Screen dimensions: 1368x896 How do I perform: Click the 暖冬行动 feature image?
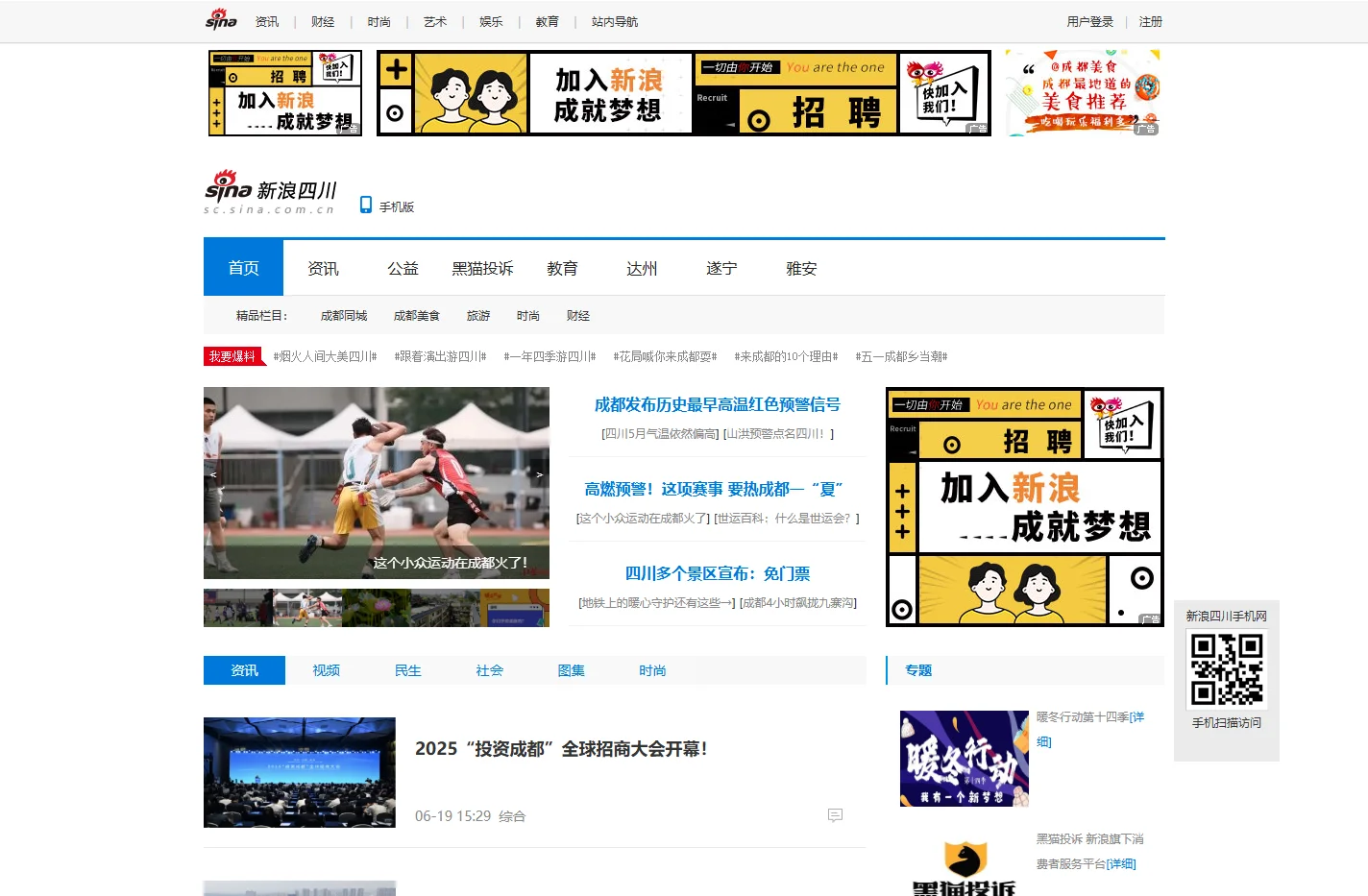(x=965, y=759)
